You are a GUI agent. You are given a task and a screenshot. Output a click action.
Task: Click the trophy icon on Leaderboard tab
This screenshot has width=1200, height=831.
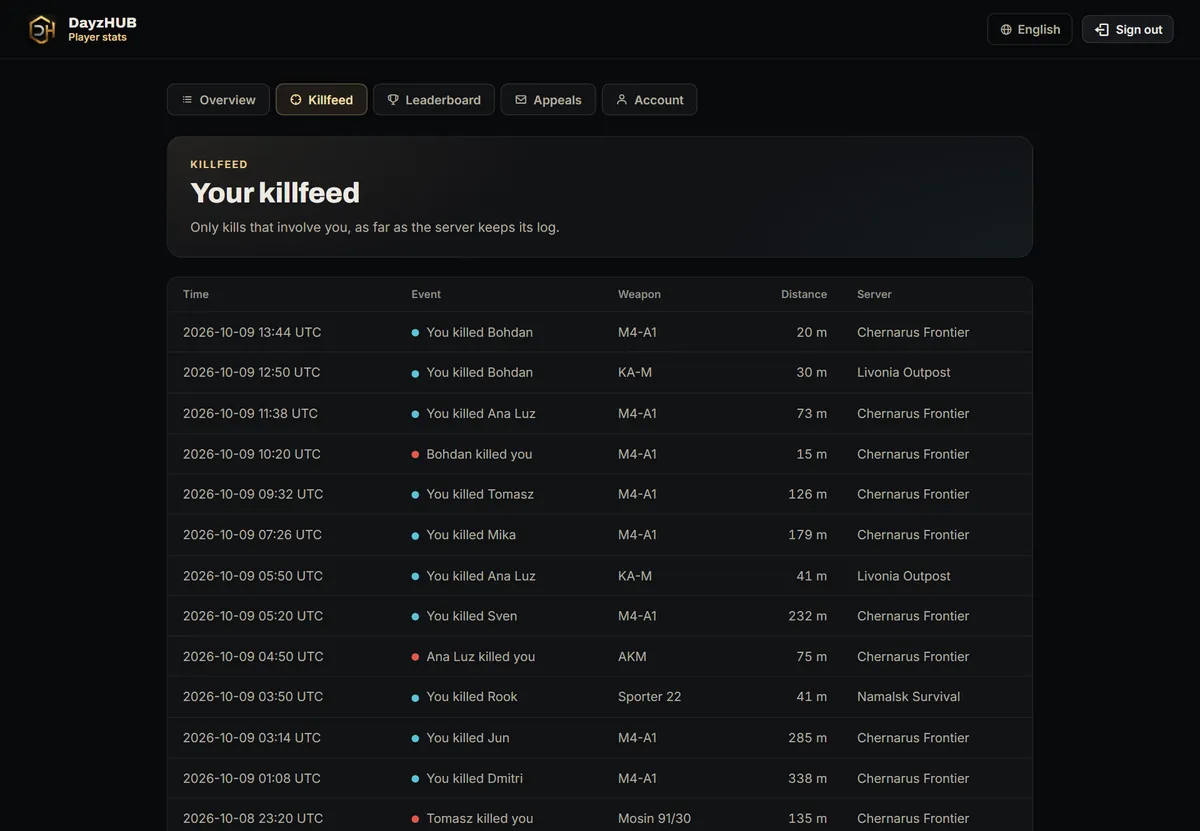point(393,100)
